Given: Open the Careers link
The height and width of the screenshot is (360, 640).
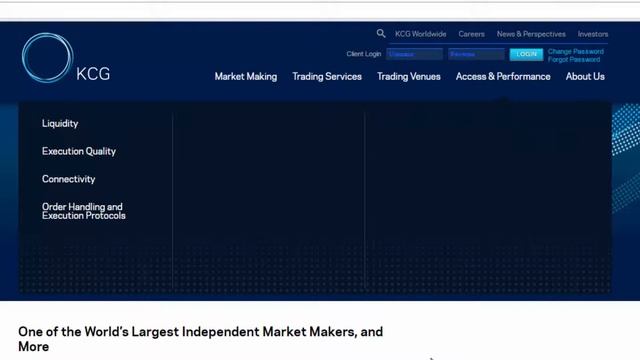Looking at the screenshot, I should click(x=471, y=34).
